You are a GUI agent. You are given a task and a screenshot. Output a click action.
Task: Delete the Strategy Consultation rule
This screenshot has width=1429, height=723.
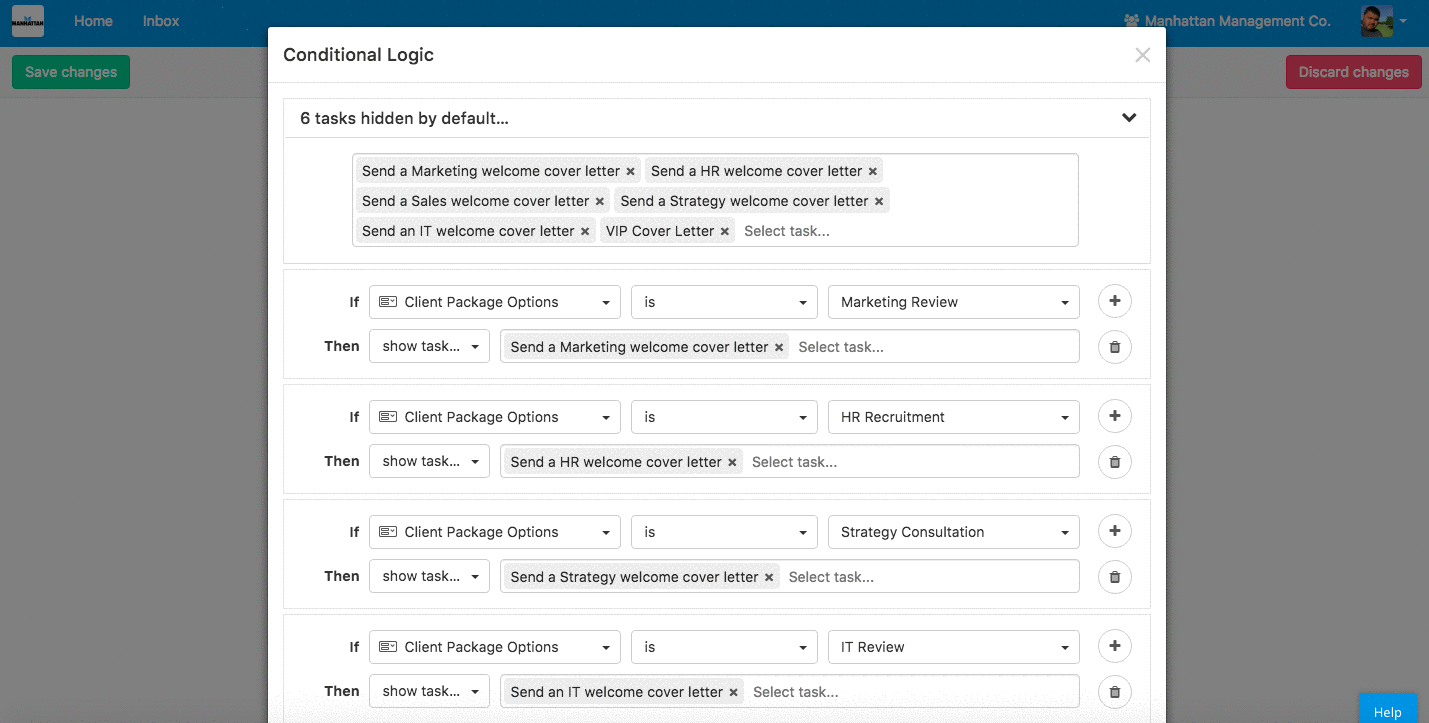coord(1115,577)
